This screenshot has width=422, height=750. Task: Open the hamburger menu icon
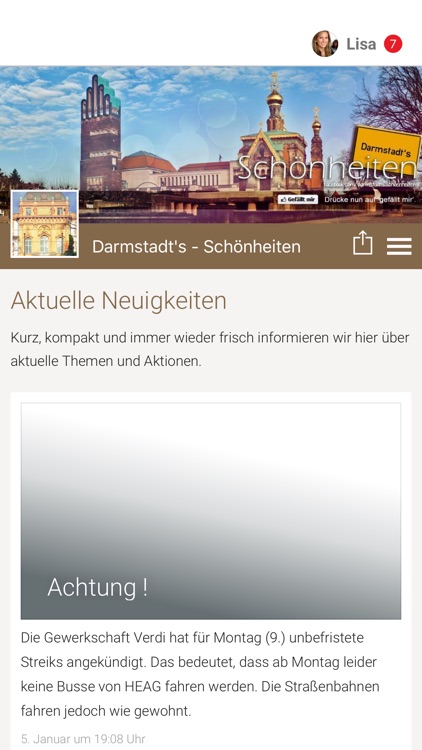[399, 246]
